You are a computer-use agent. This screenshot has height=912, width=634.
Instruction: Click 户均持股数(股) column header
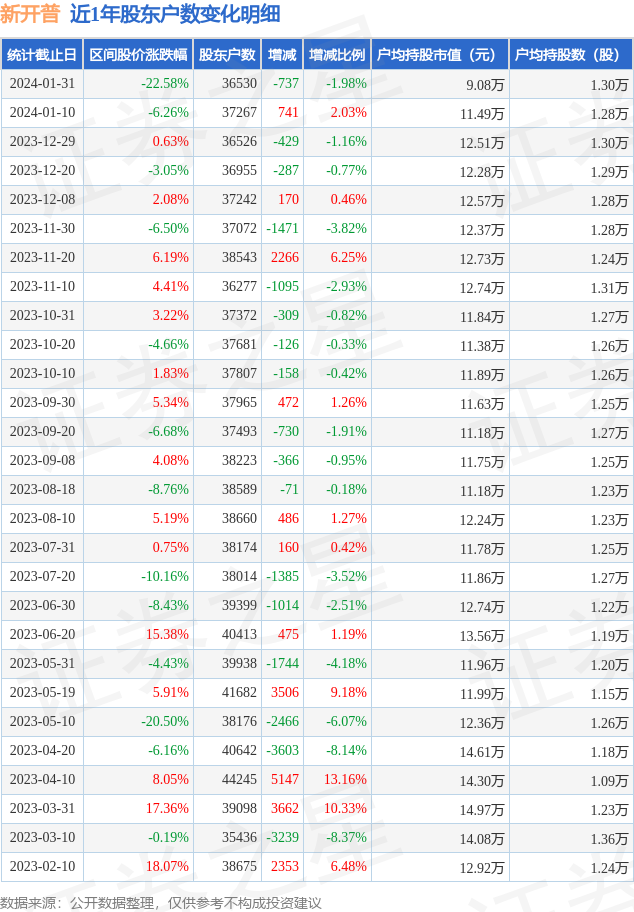571,55
